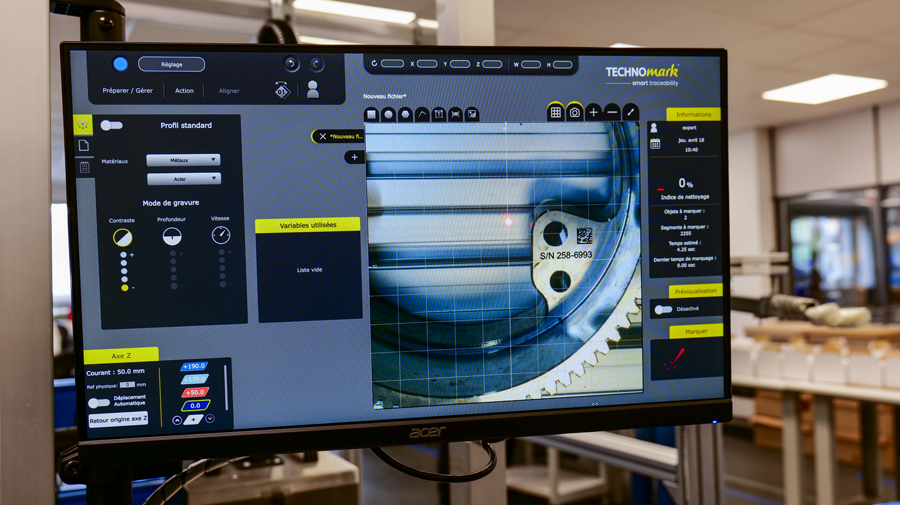Zoom out with the minus icon
The height and width of the screenshot is (505, 900).
(x=612, y=112)
